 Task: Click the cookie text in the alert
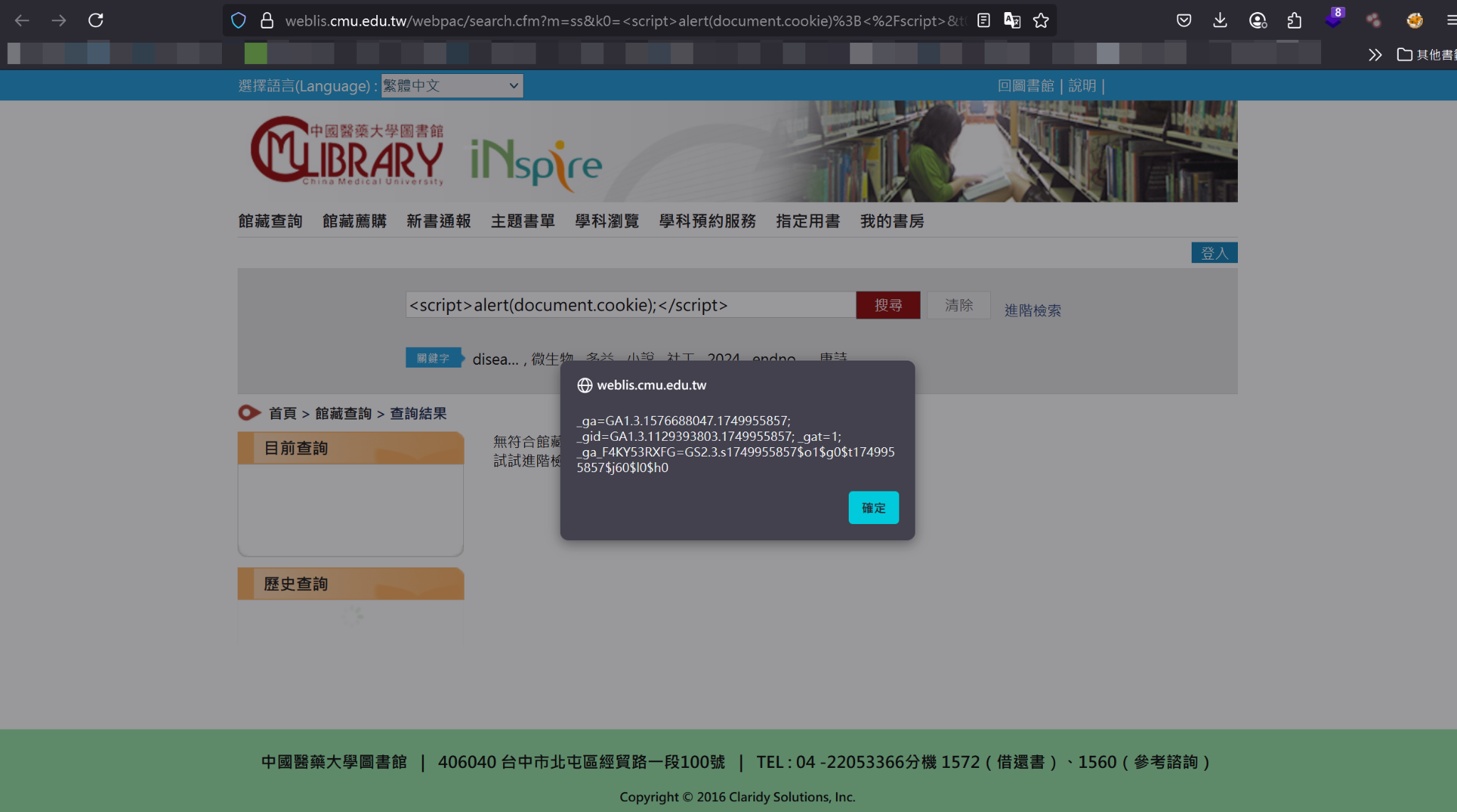(736, 444)
